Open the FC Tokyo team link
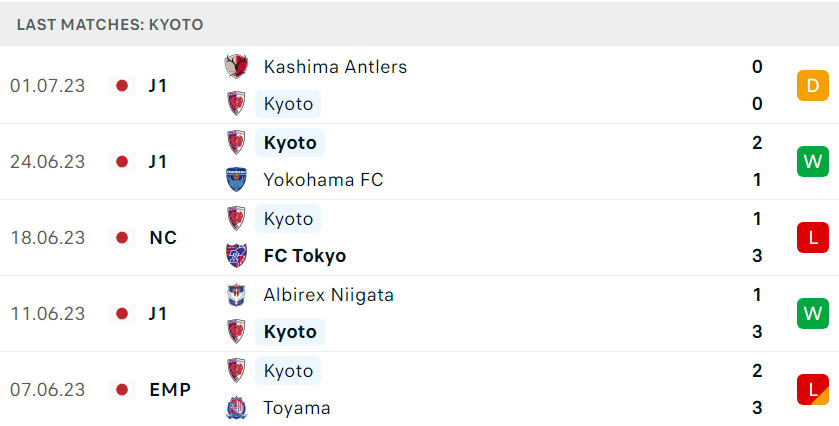The image size is (839, 426). 304,256
